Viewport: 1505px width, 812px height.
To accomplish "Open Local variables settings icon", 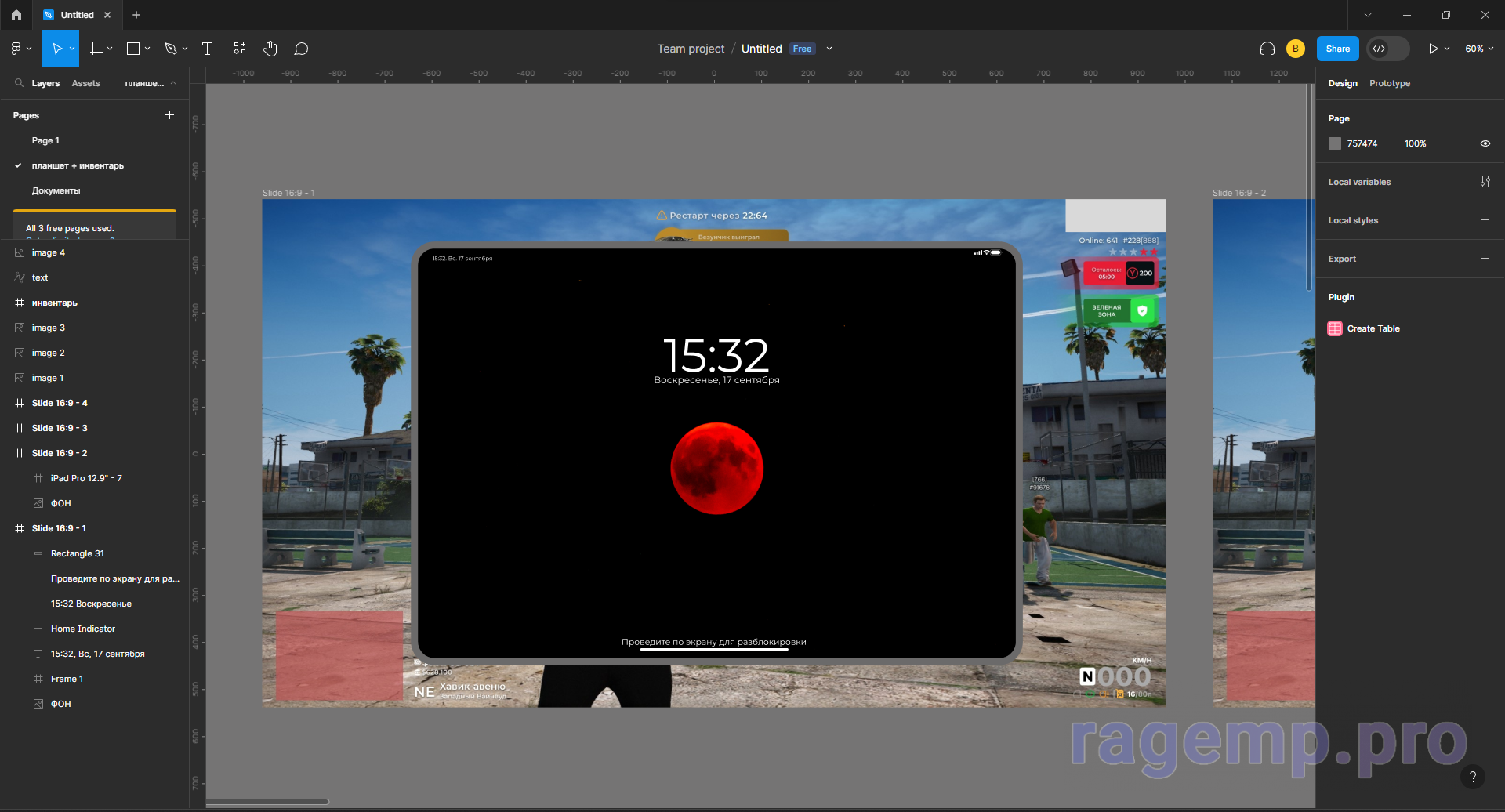I will [1485, 182].
